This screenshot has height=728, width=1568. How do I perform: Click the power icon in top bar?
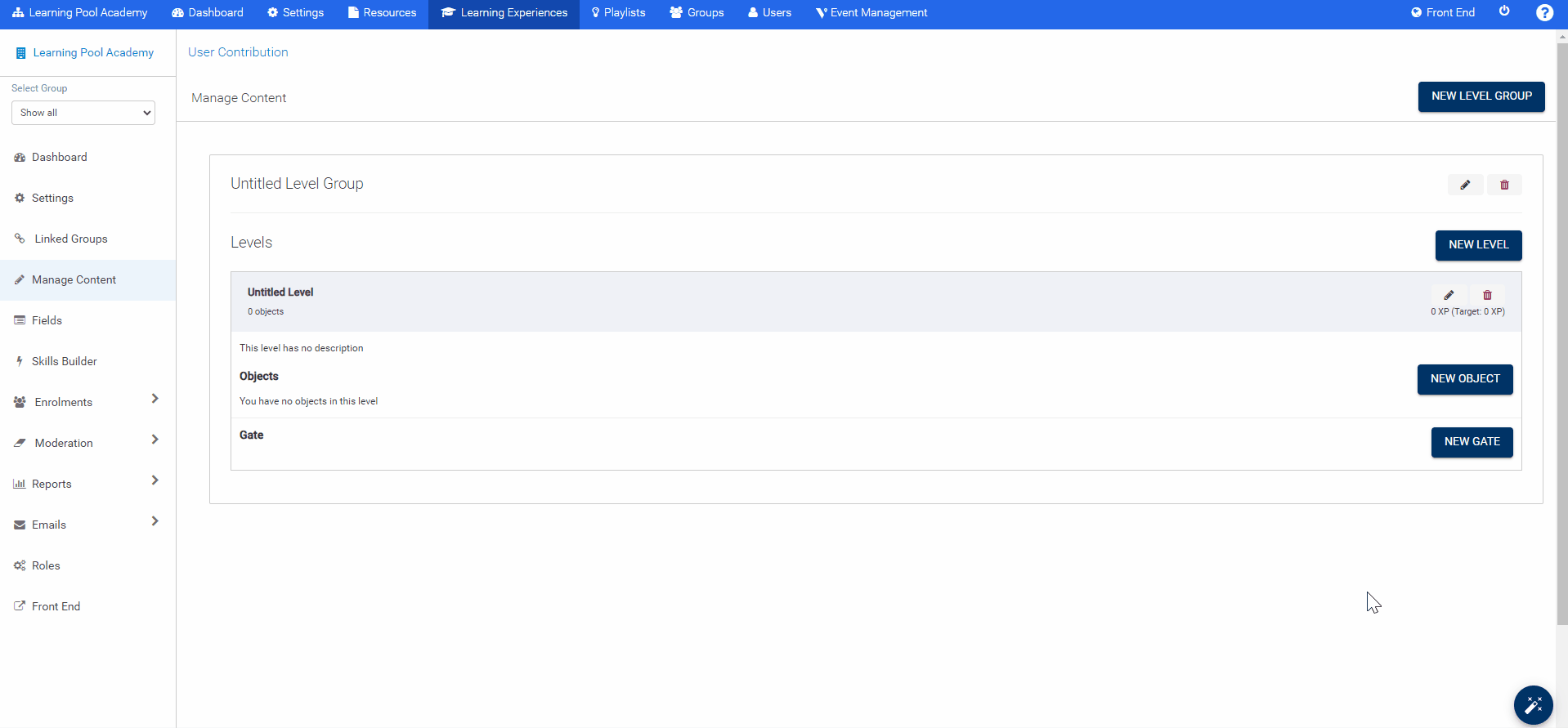coord(1504,11)
